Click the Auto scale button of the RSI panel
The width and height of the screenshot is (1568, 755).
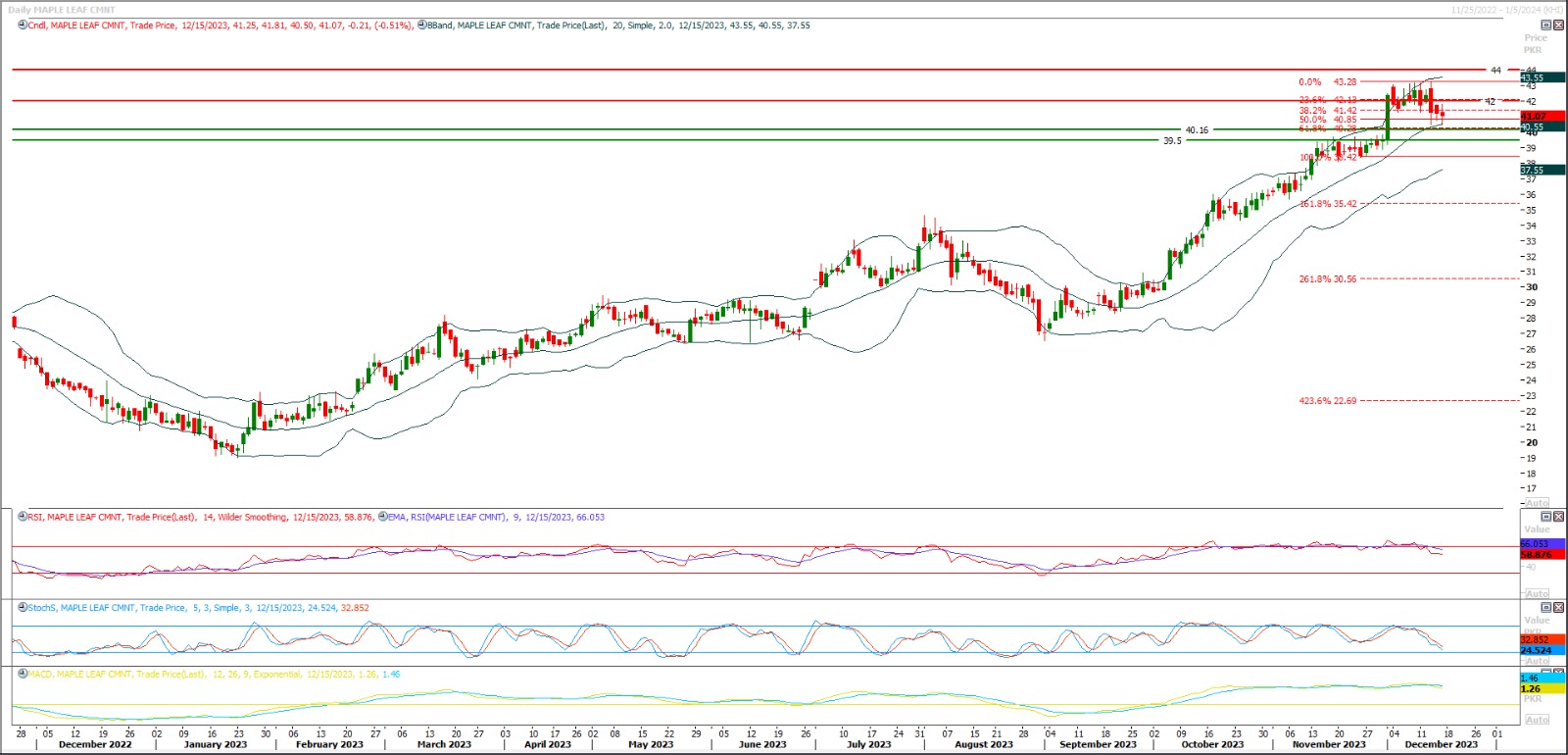1537,593
